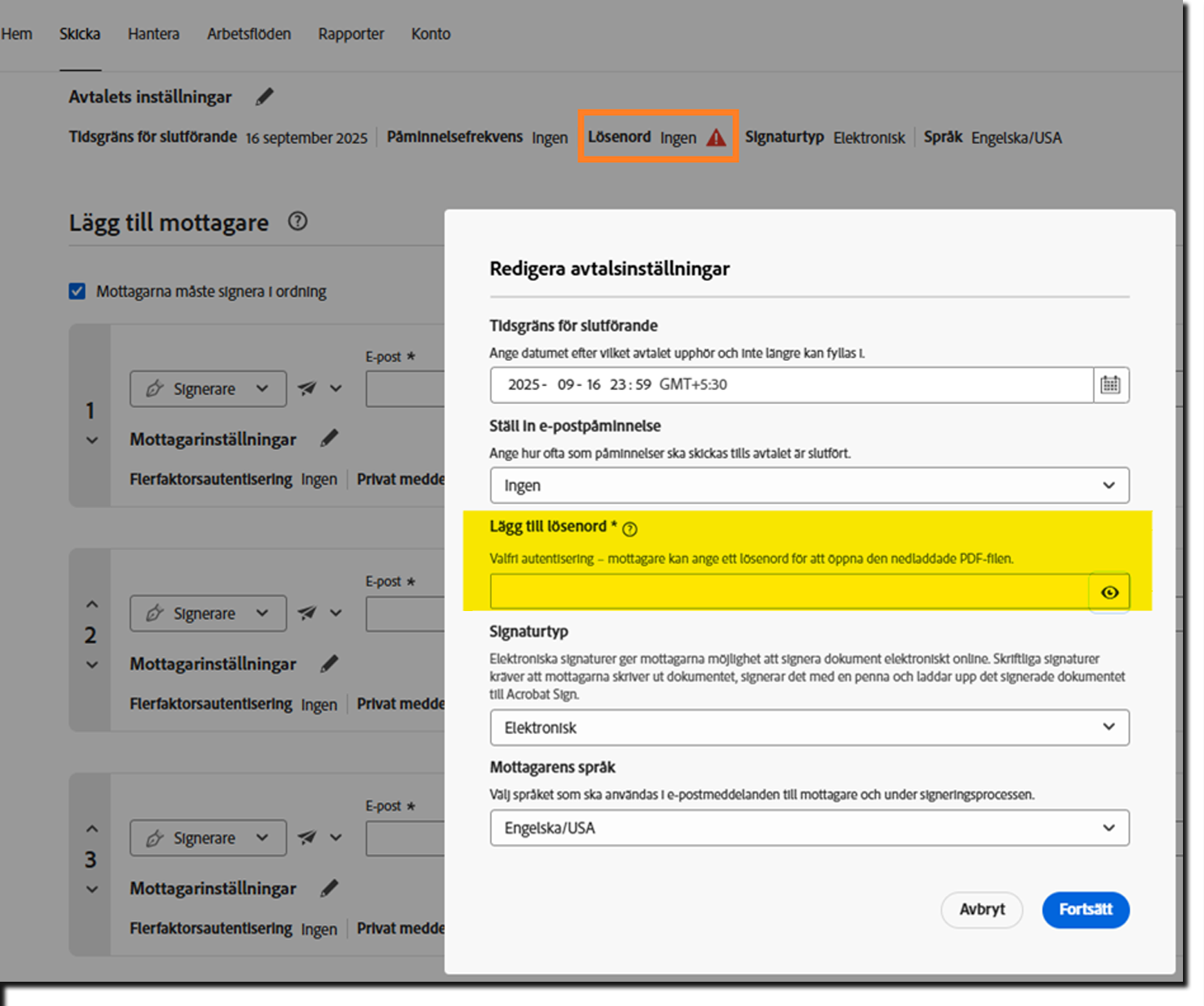Open help icon beside Lägg till mottagare
The width and height of the screenshot is (1204, 1006).
(x=297, y=221)
